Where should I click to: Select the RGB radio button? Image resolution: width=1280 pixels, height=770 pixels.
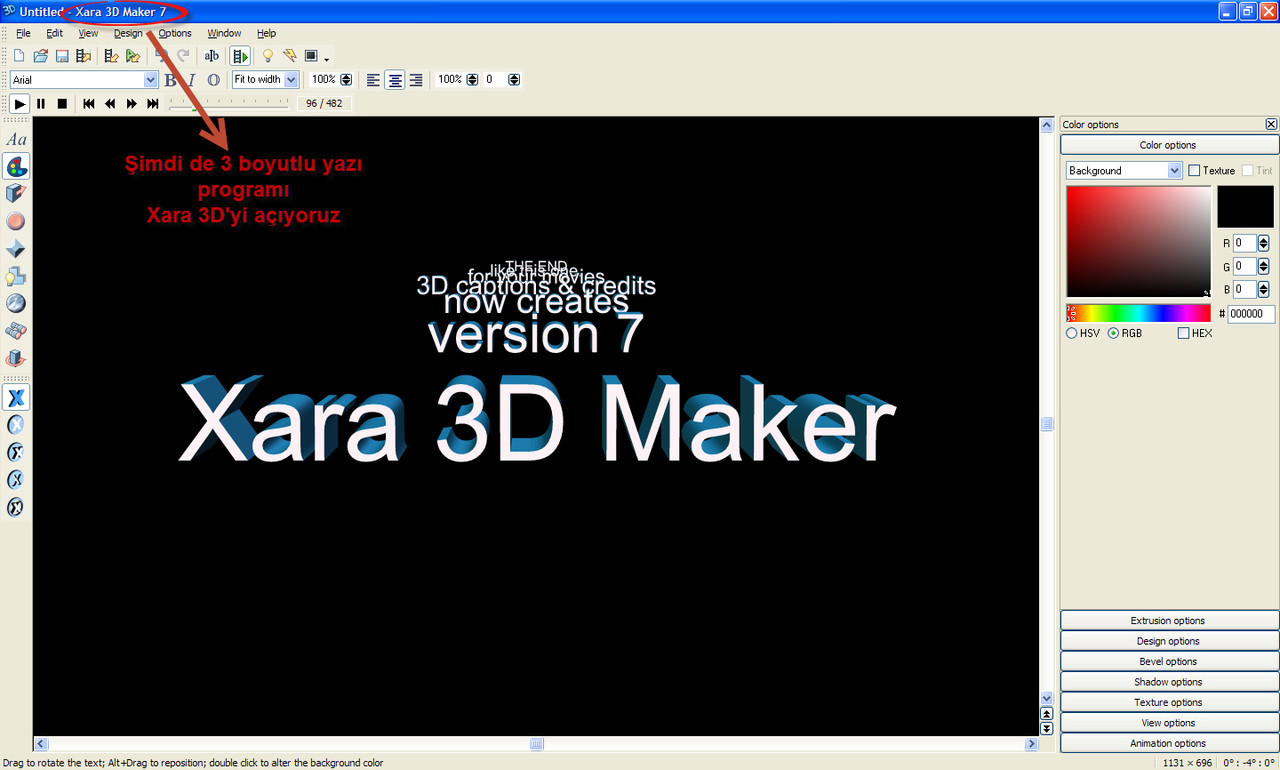coord(1113,333)
